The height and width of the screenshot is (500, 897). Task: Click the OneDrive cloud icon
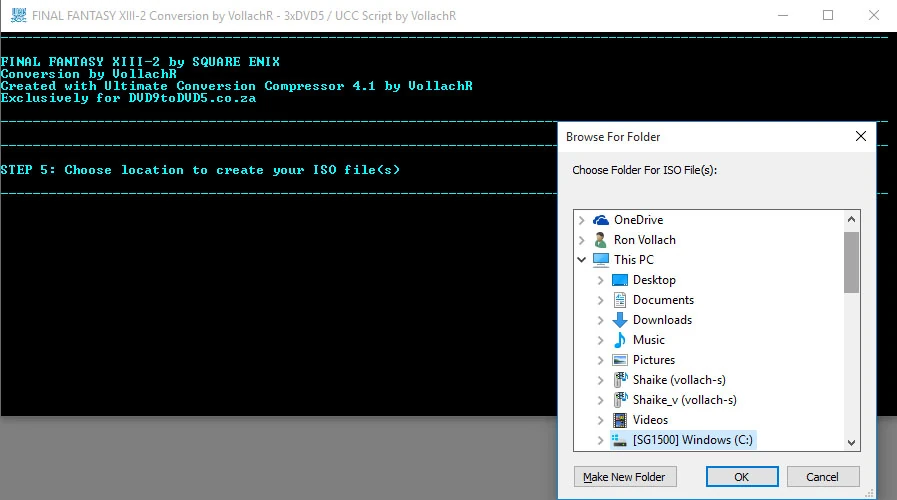[x=601, y=220]
